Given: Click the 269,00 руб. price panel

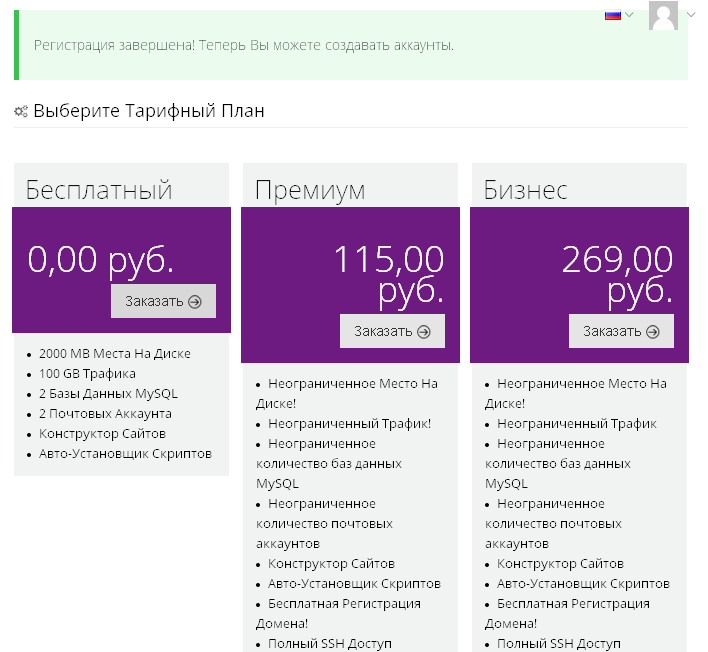Looking at the screenshot, I should coord(579,285).
